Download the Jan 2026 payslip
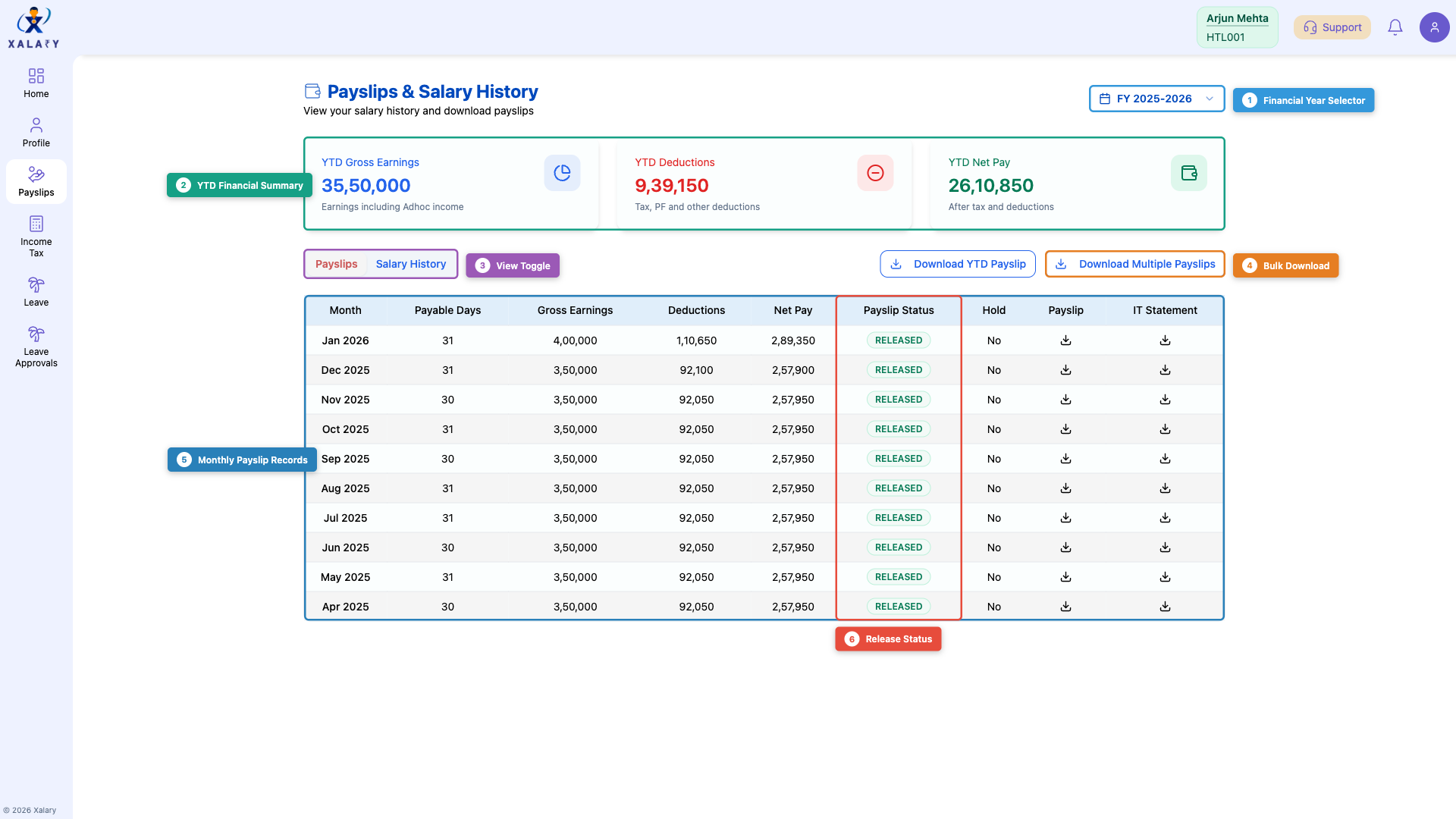Screen dimensions: 1456x819 pos(1065,340)
